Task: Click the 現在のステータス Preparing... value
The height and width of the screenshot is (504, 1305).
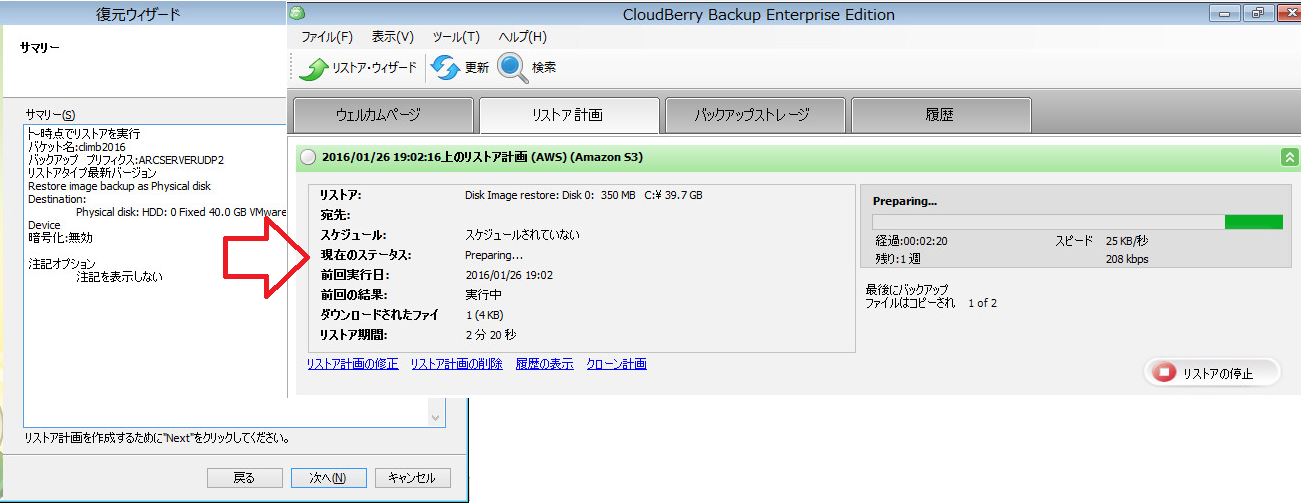Action: [x=494, y=255]
